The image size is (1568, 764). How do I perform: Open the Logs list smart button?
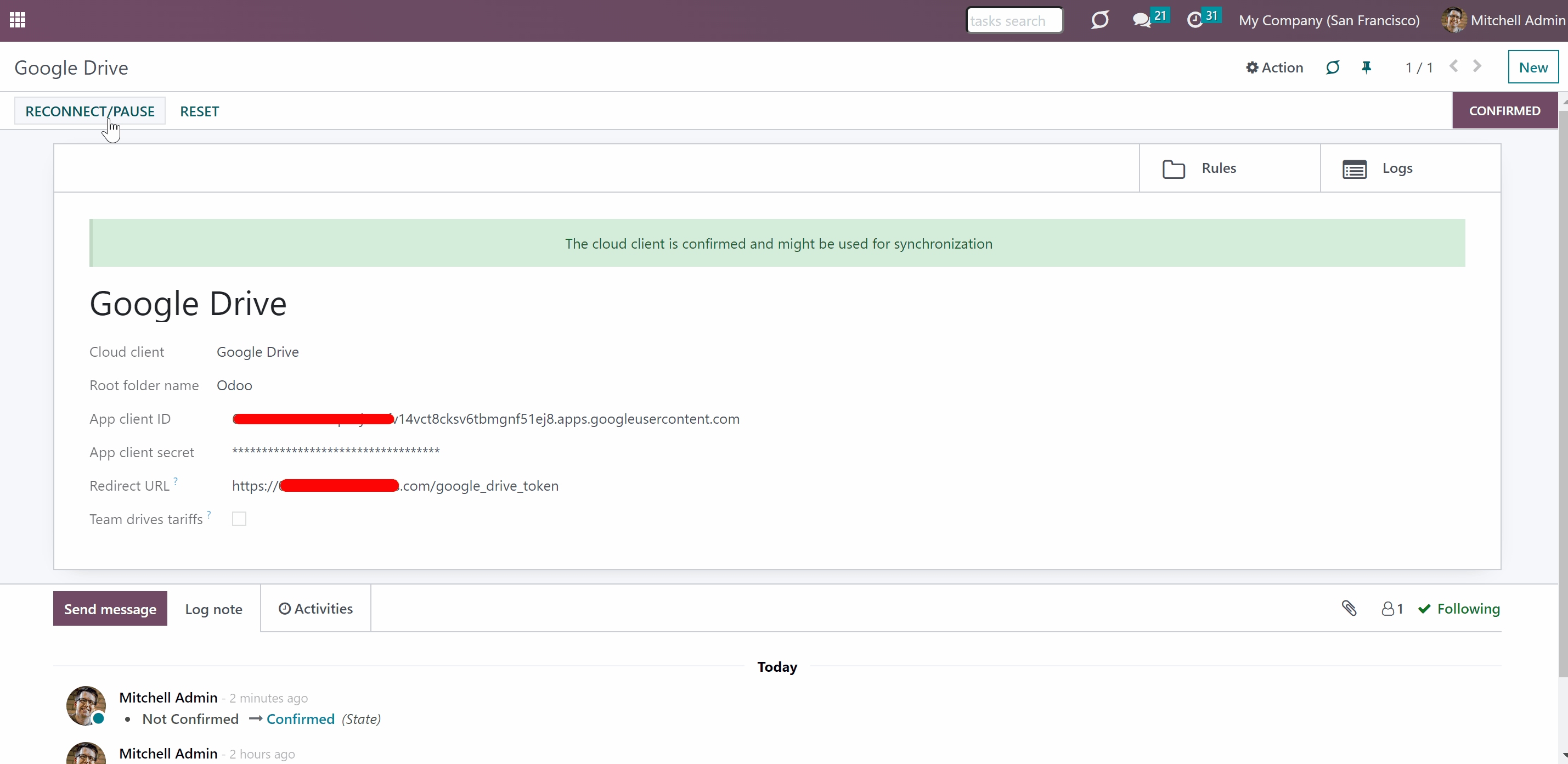coord(1410,168)
